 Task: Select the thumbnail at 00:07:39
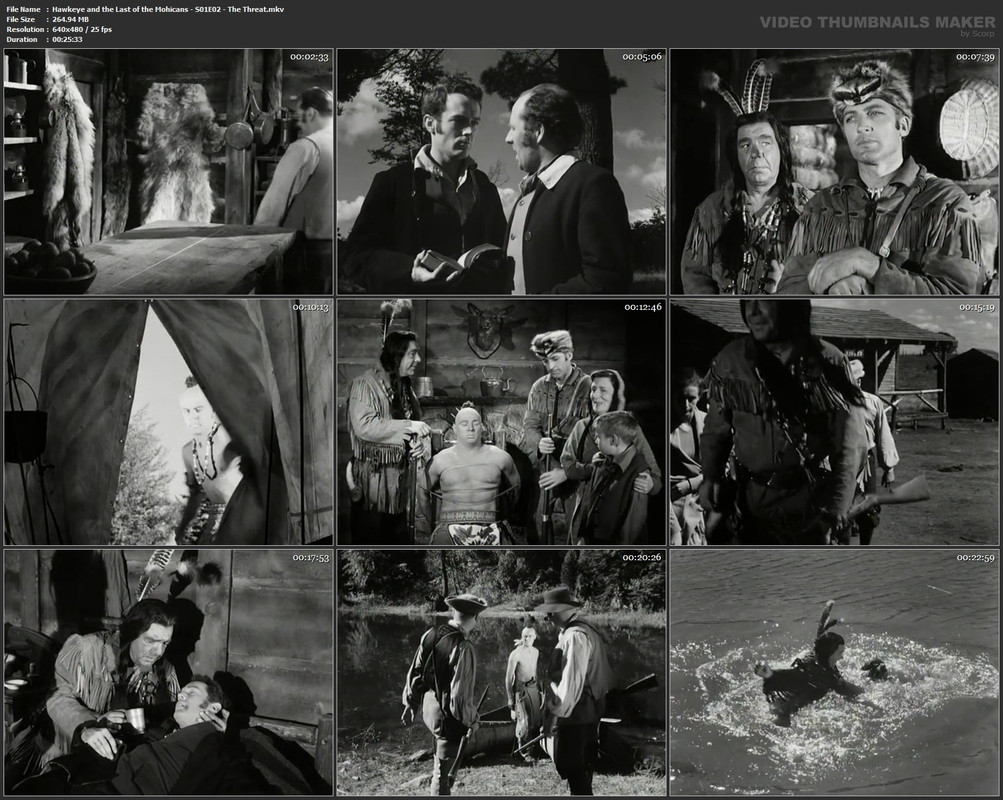[834, 171]
